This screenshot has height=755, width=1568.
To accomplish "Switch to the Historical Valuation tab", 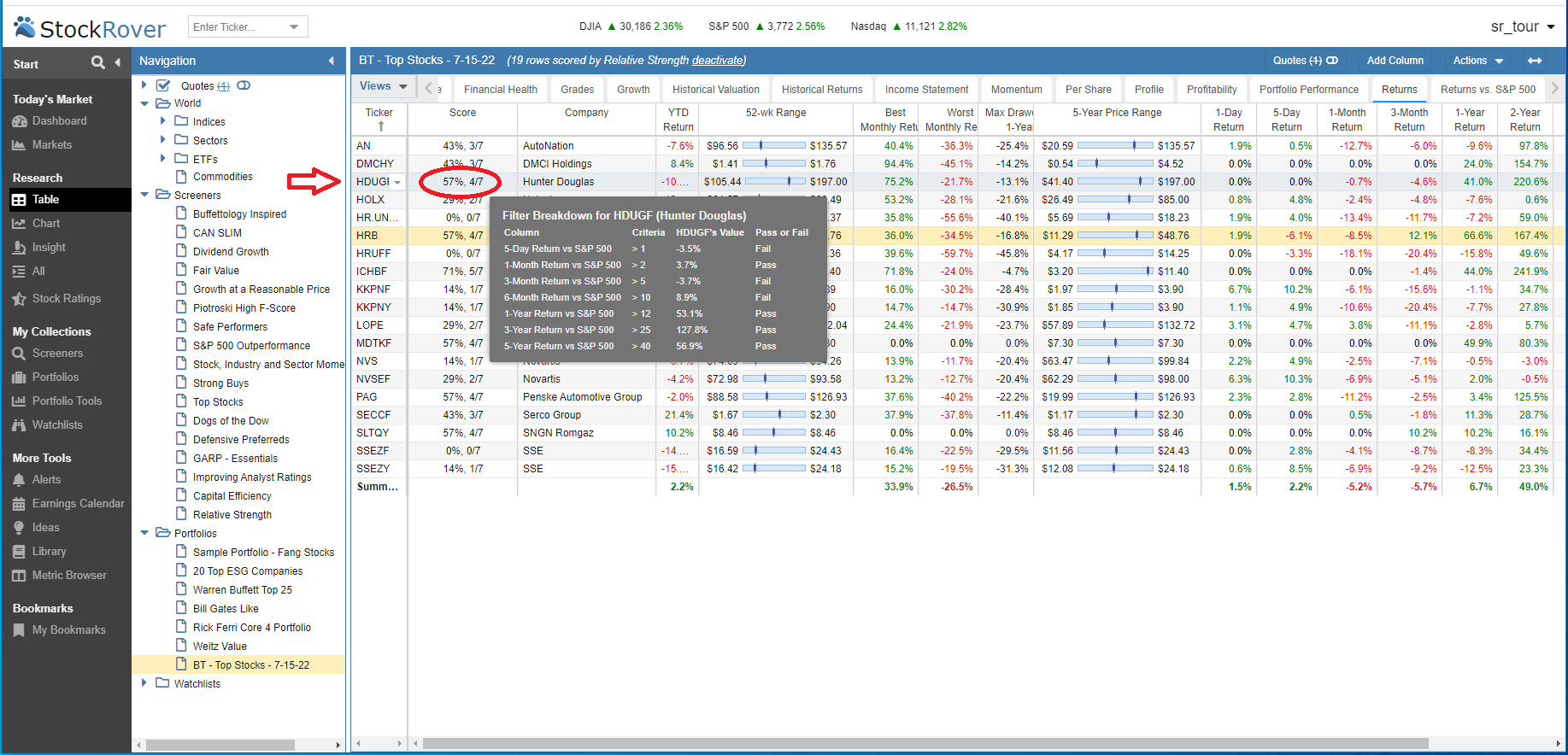I will click(716, 90).
